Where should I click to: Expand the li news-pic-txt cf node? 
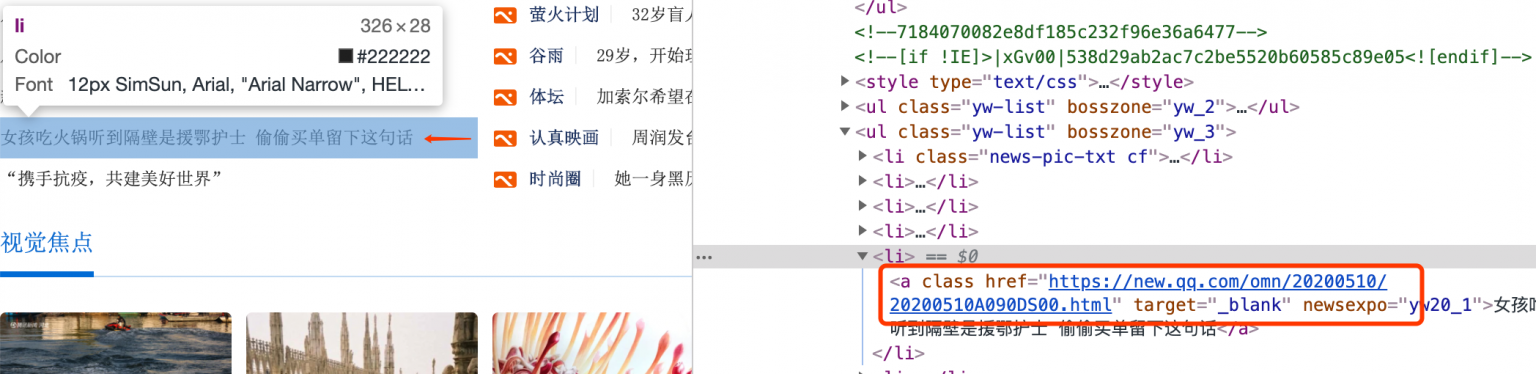tap(864, 157)
